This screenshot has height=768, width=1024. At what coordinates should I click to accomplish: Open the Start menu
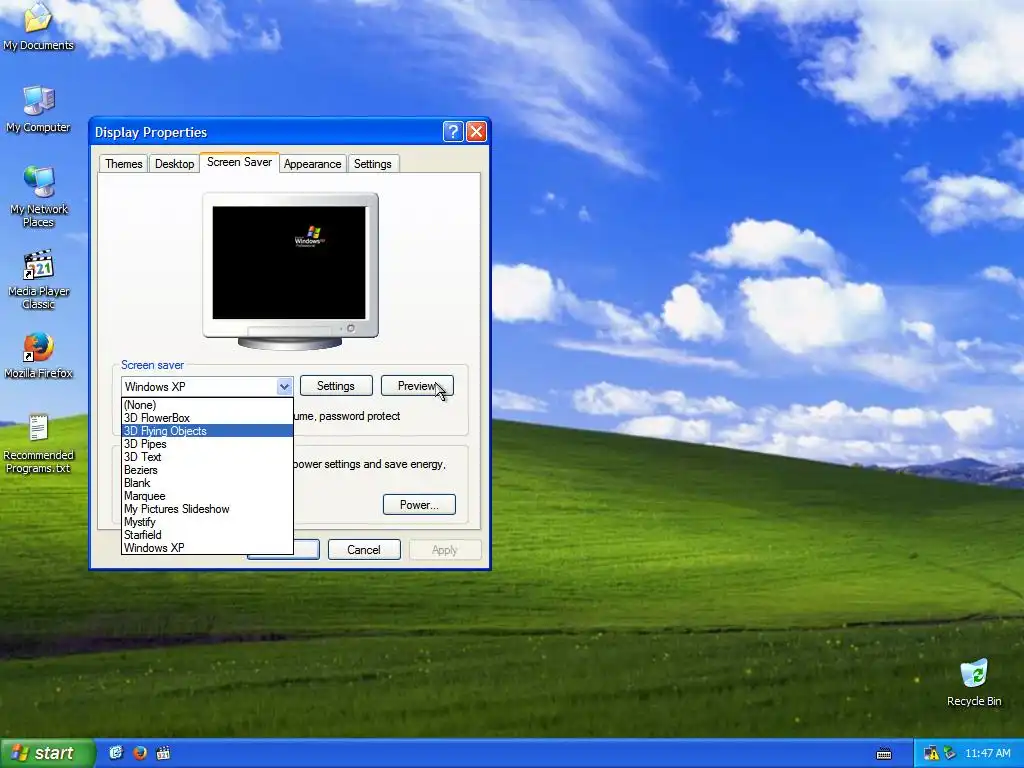[47, 753]
